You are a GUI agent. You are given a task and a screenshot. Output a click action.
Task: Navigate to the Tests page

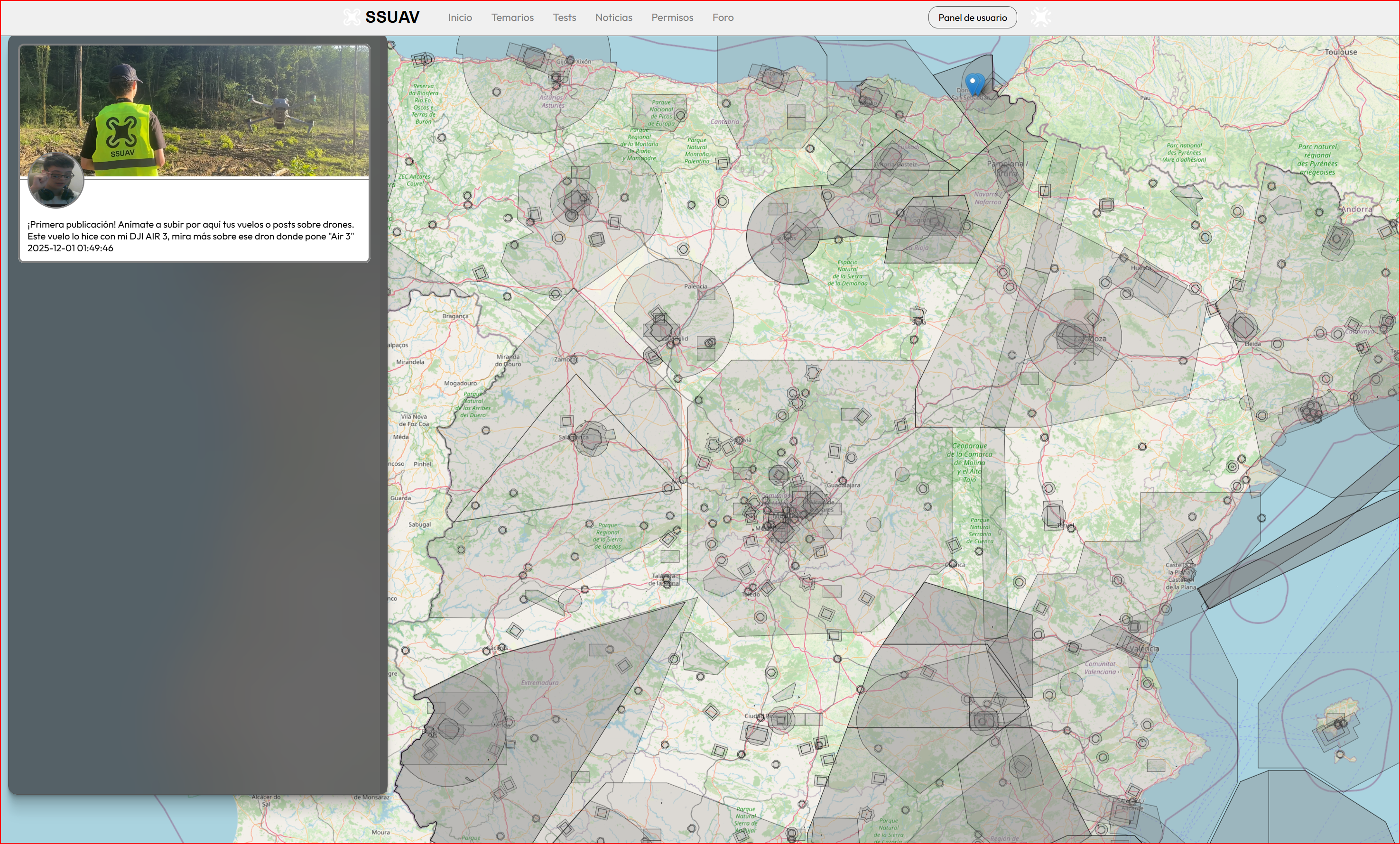click(x=564, y=18)
